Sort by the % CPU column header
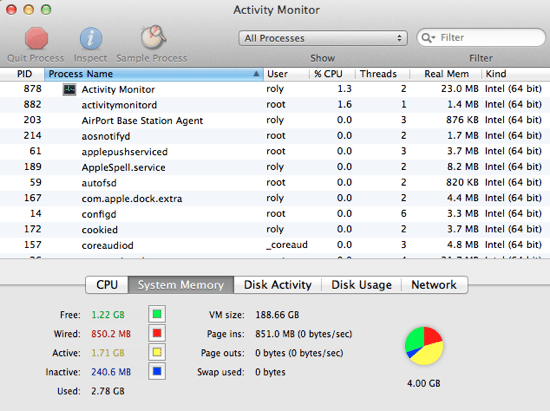Viewport: 550px width, 411px height. (x=332, y=74)
